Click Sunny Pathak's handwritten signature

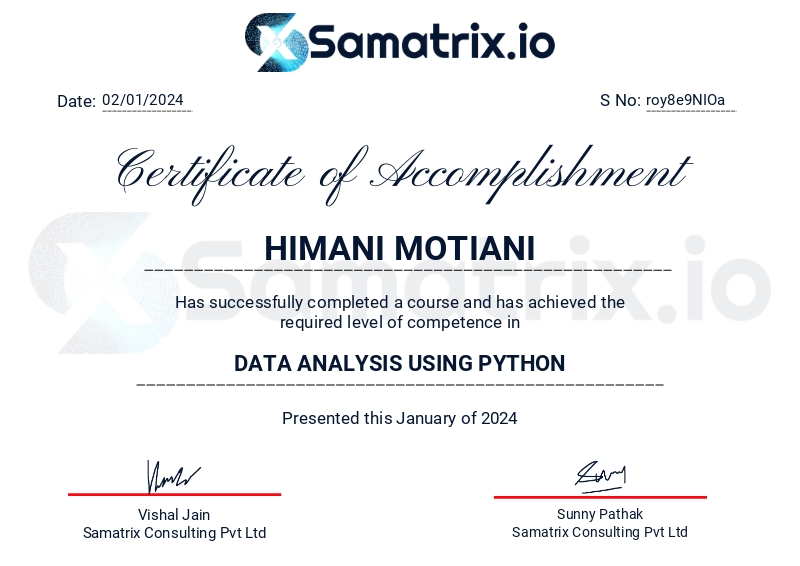(600, 476)
